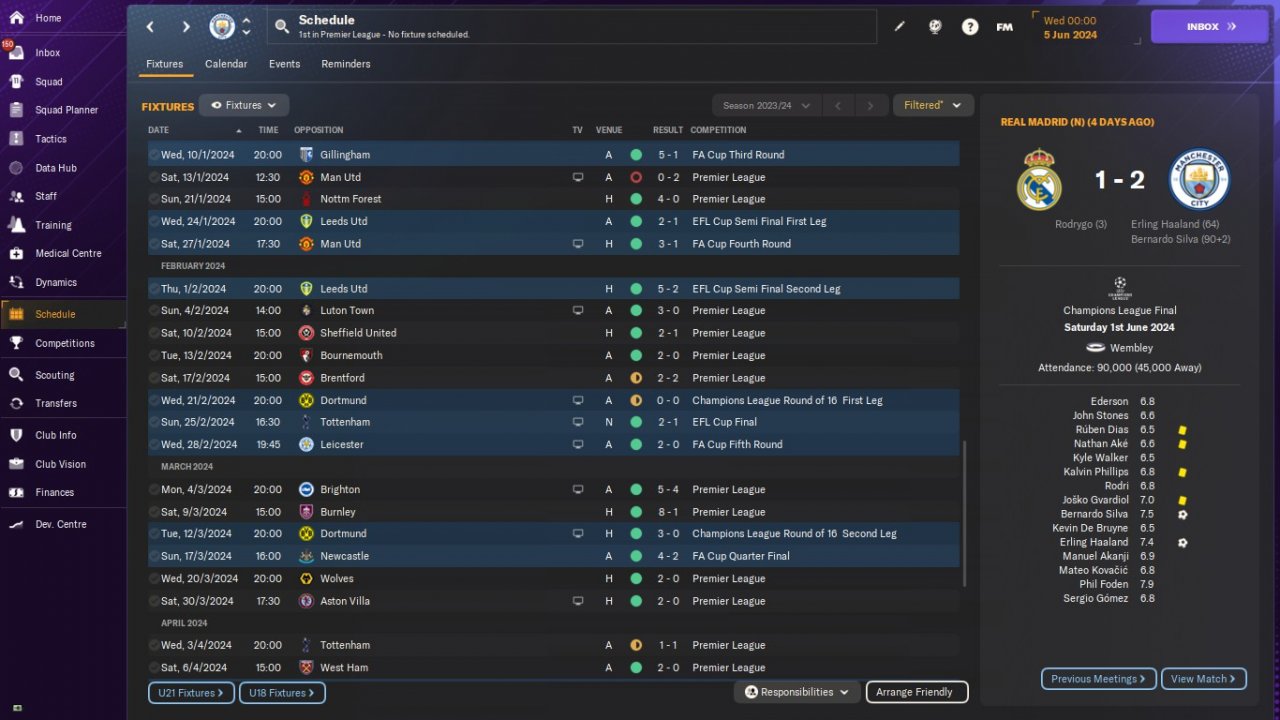The width and height of the screenshot is (1280, 720).
Task: Click the Arrange Friendly button
Action: point(915,692)
